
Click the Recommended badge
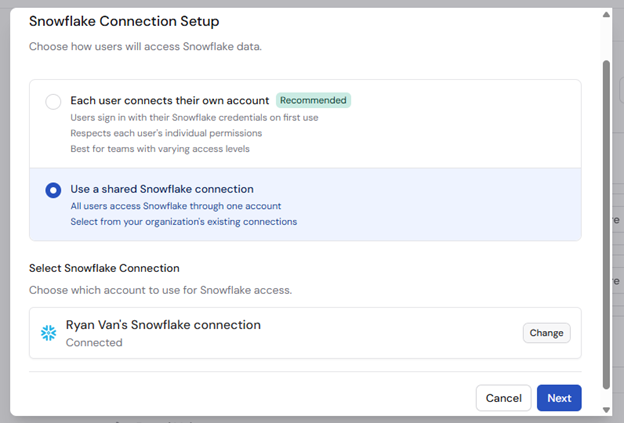click(x=313, y=100)
